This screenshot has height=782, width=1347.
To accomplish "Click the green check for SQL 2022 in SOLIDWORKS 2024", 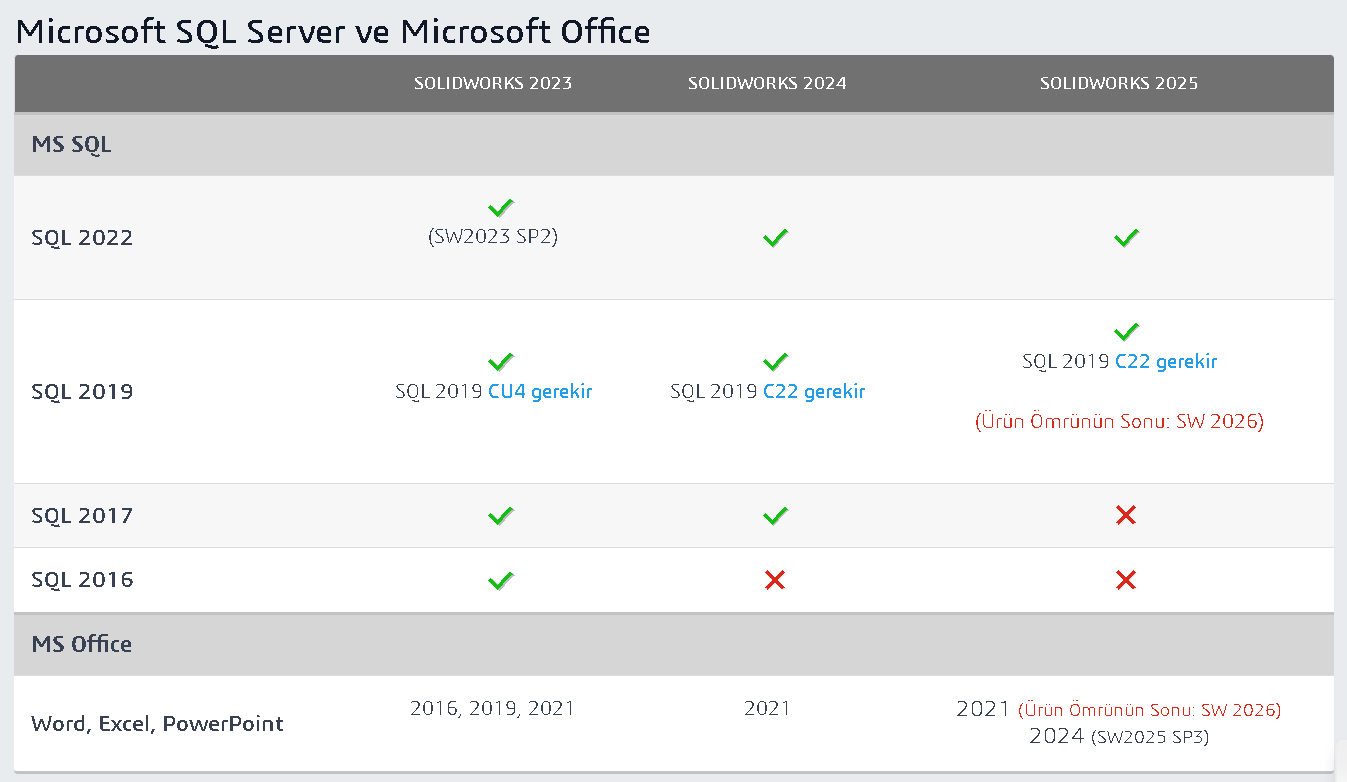I will click(775, 238).
